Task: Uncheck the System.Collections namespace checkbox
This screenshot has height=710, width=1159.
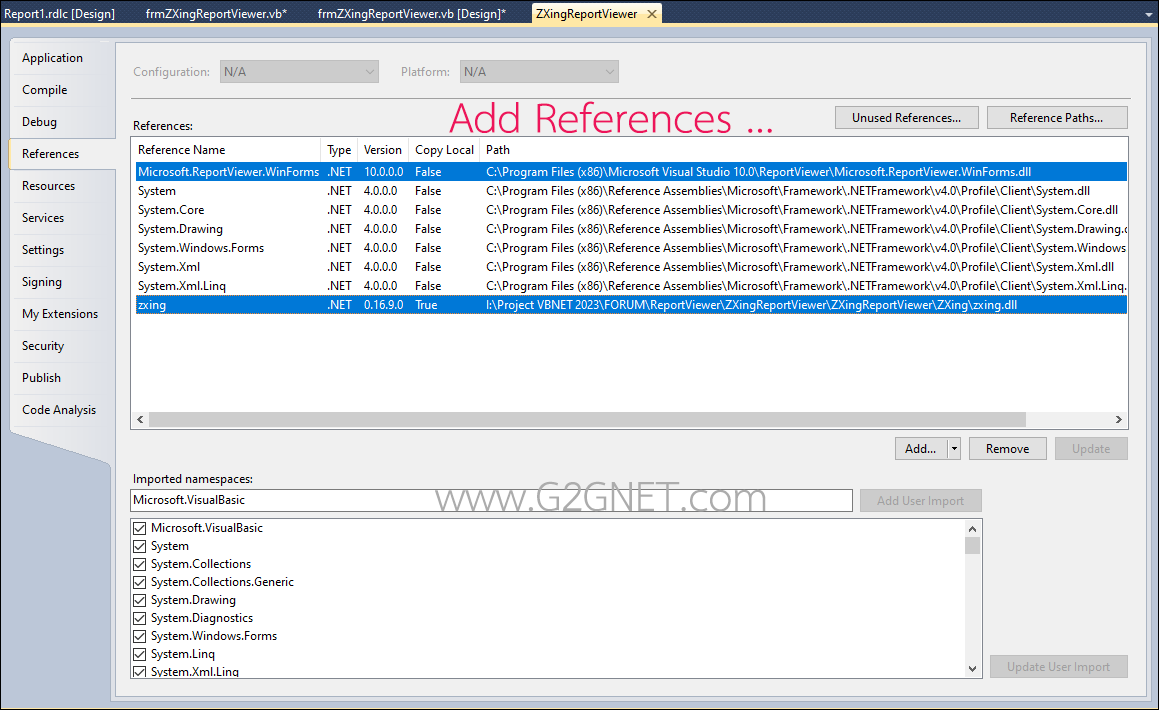Action: [139, 564]
